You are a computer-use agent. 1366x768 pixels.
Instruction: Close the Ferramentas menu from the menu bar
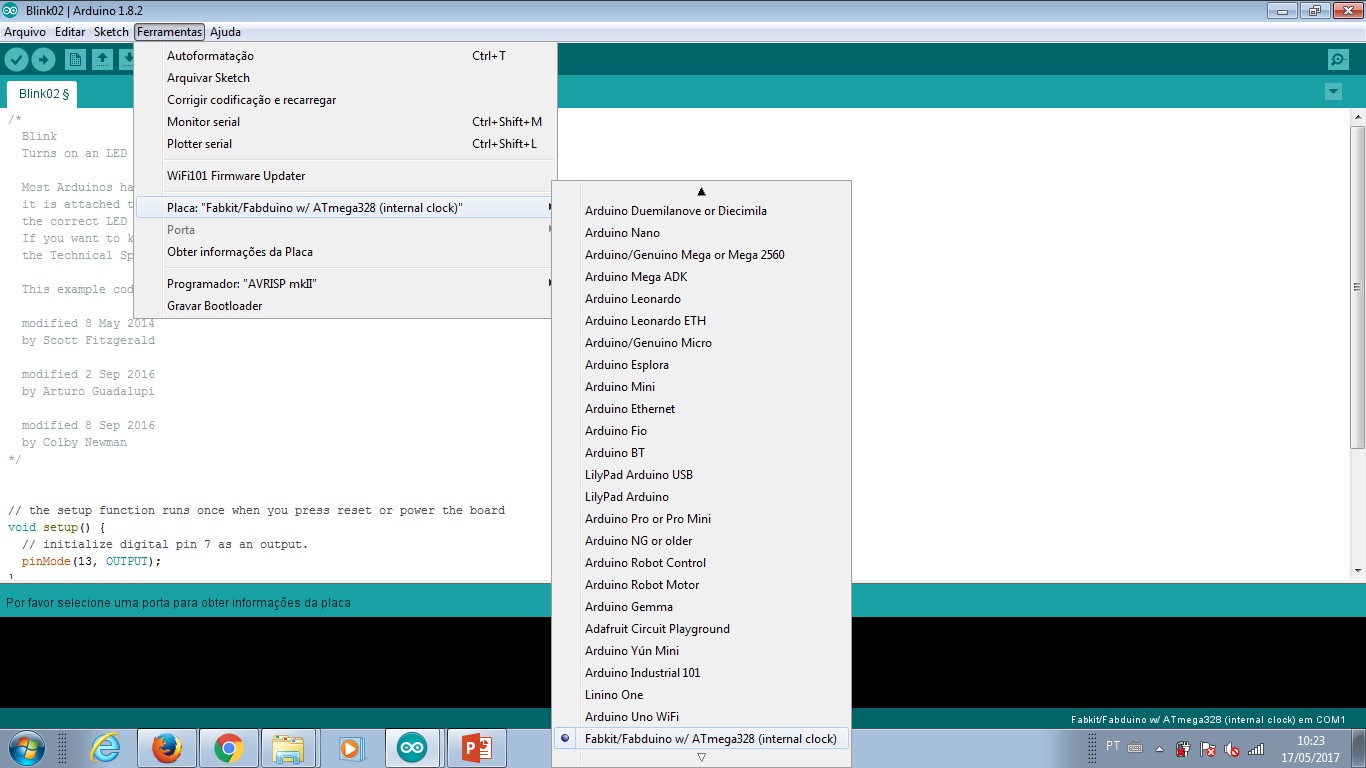170,32
